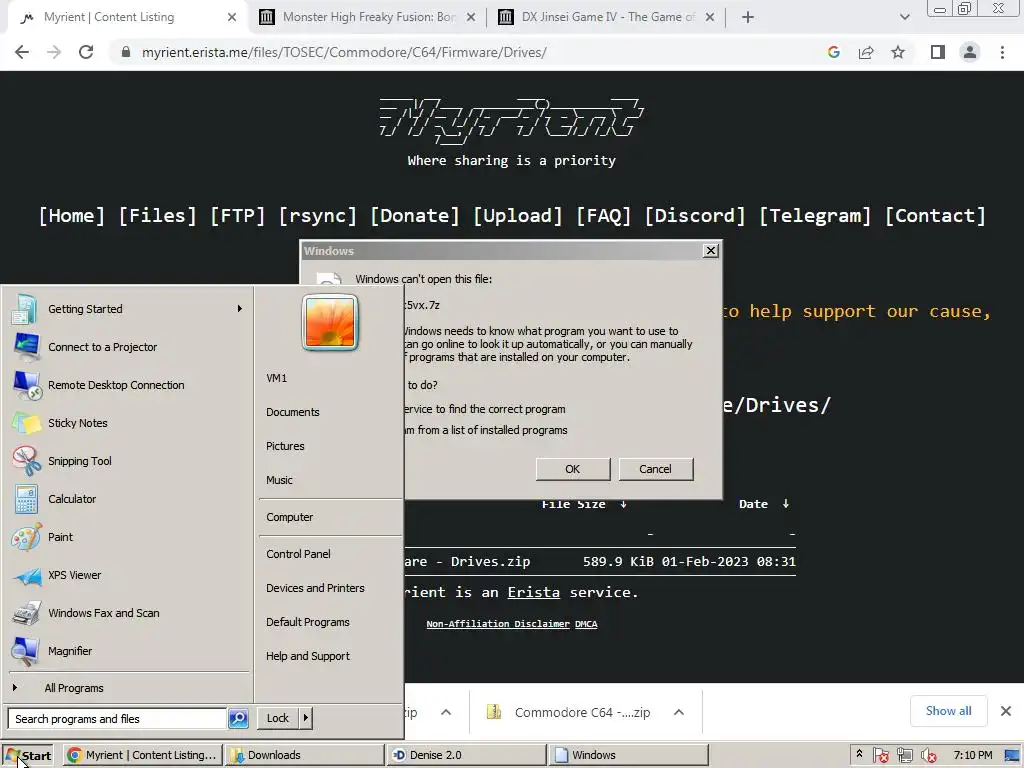Toggle the browser side panel

coord(938,52)
